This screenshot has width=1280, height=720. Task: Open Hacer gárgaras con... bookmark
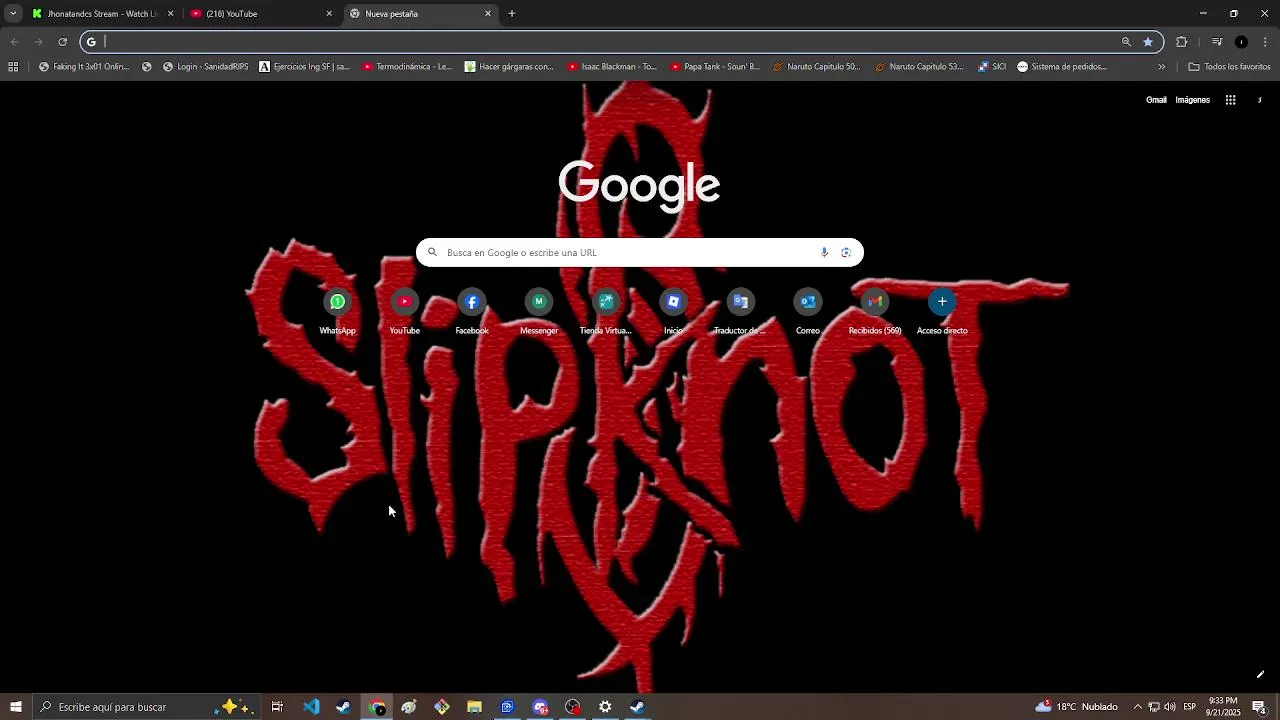pos(509,67)
